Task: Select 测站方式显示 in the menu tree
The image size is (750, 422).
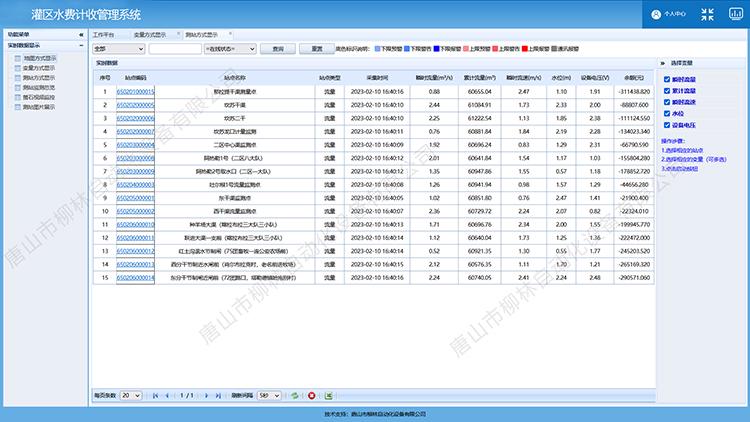Action: (39, 78)
